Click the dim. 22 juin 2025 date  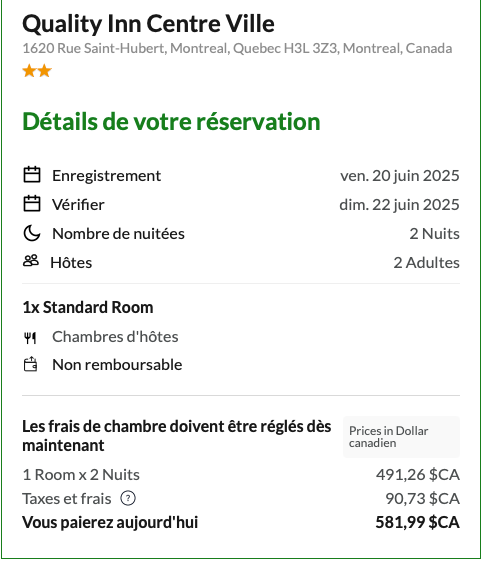coord(400,205)
